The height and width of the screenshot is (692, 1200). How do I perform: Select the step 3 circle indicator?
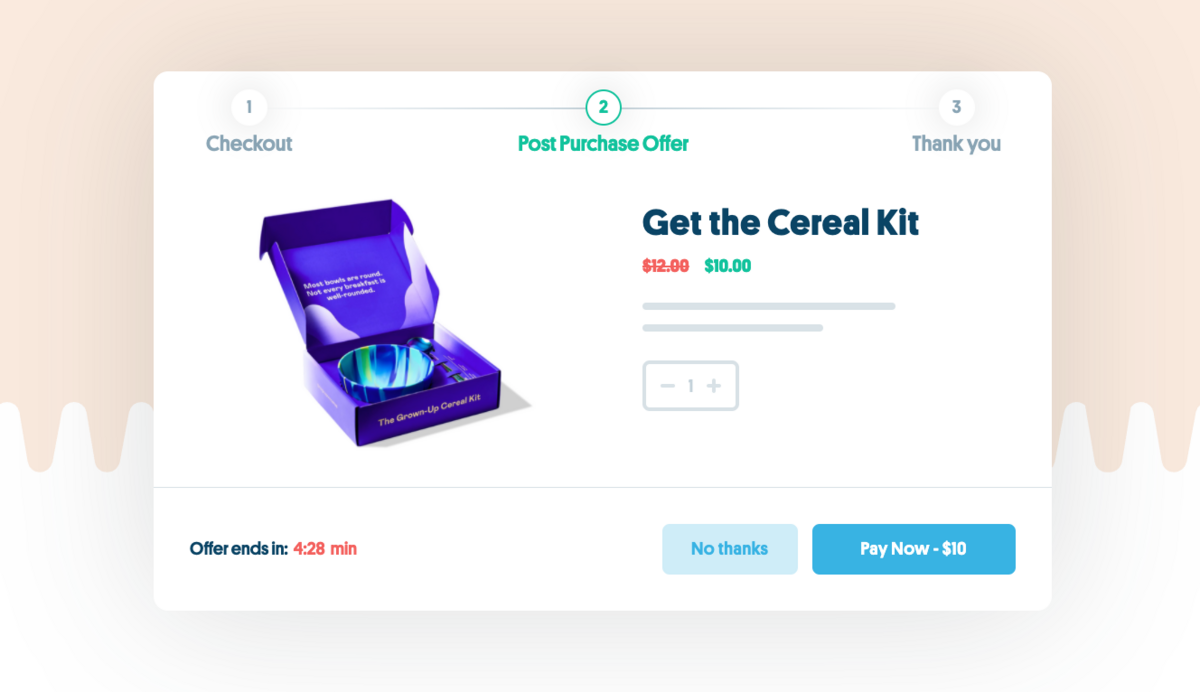(957, 107)
